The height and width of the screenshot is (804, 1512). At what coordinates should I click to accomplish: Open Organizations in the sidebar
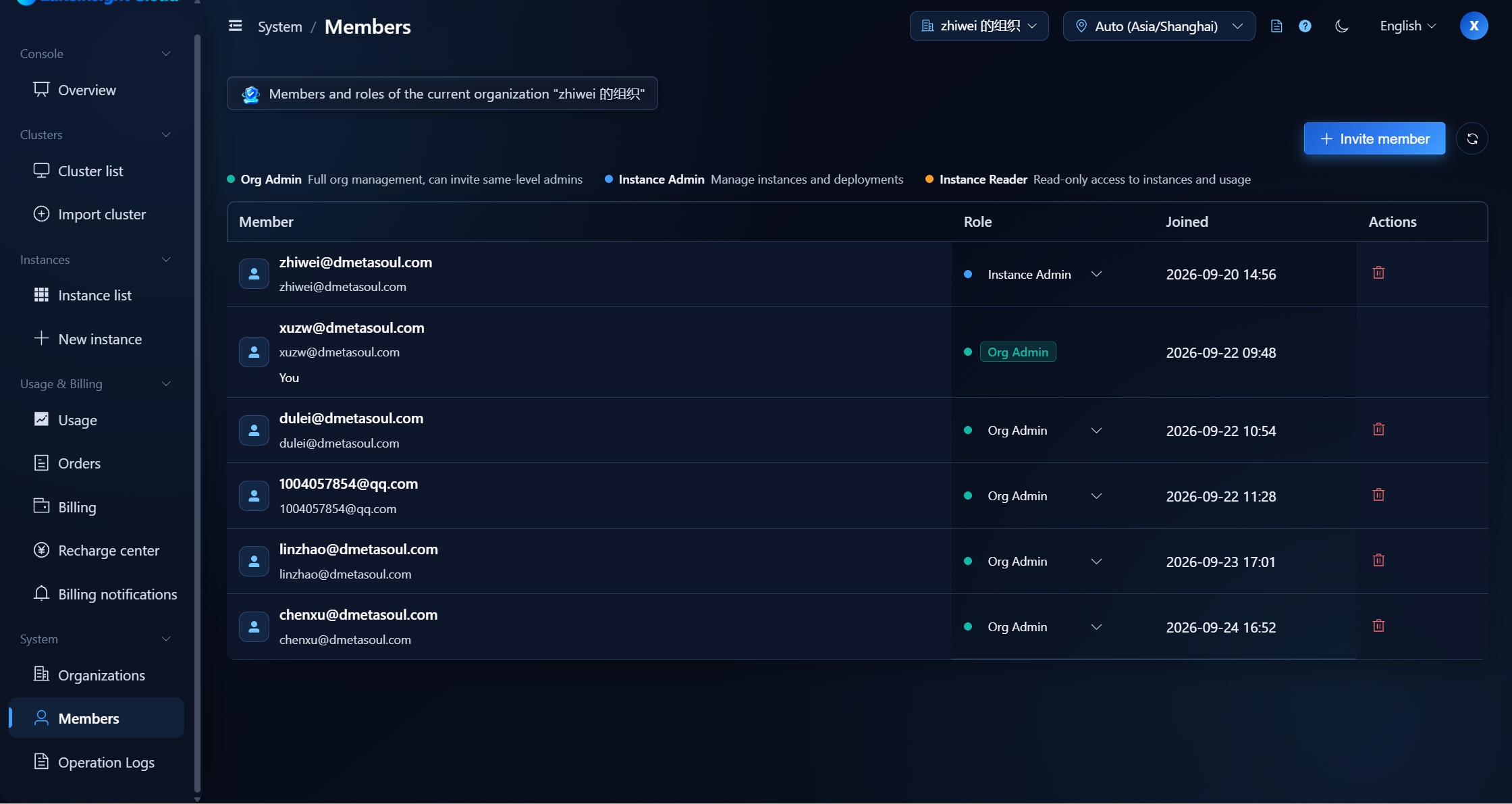coord(96,675)
